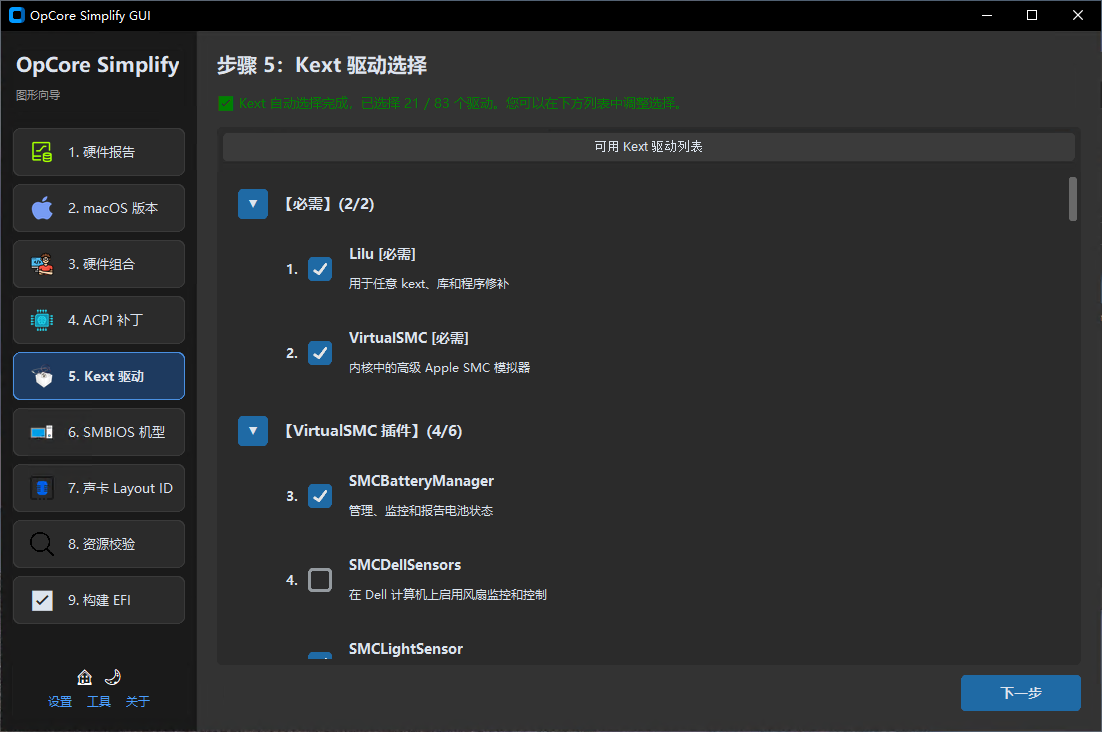1102x732 pixels.
Task: Click the Apple logo beside macOS 版本
Action: [41, 208]
